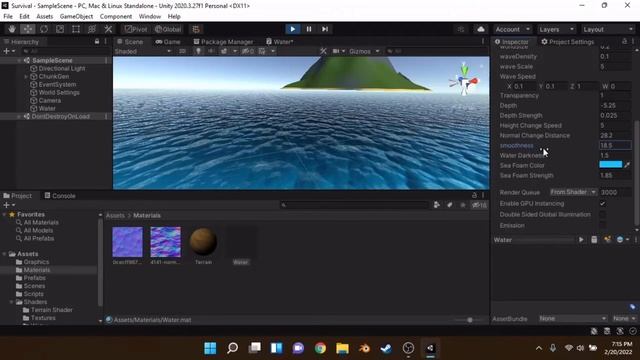
Task: Click the scene orientation gizmo
Action: [x=465, y=80]
